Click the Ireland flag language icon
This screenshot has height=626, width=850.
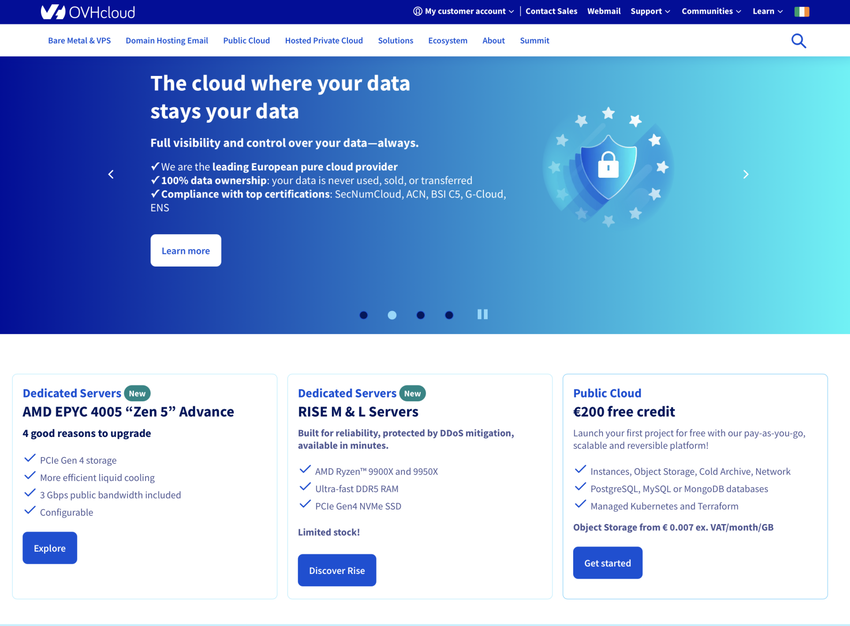tap(801, 12)
